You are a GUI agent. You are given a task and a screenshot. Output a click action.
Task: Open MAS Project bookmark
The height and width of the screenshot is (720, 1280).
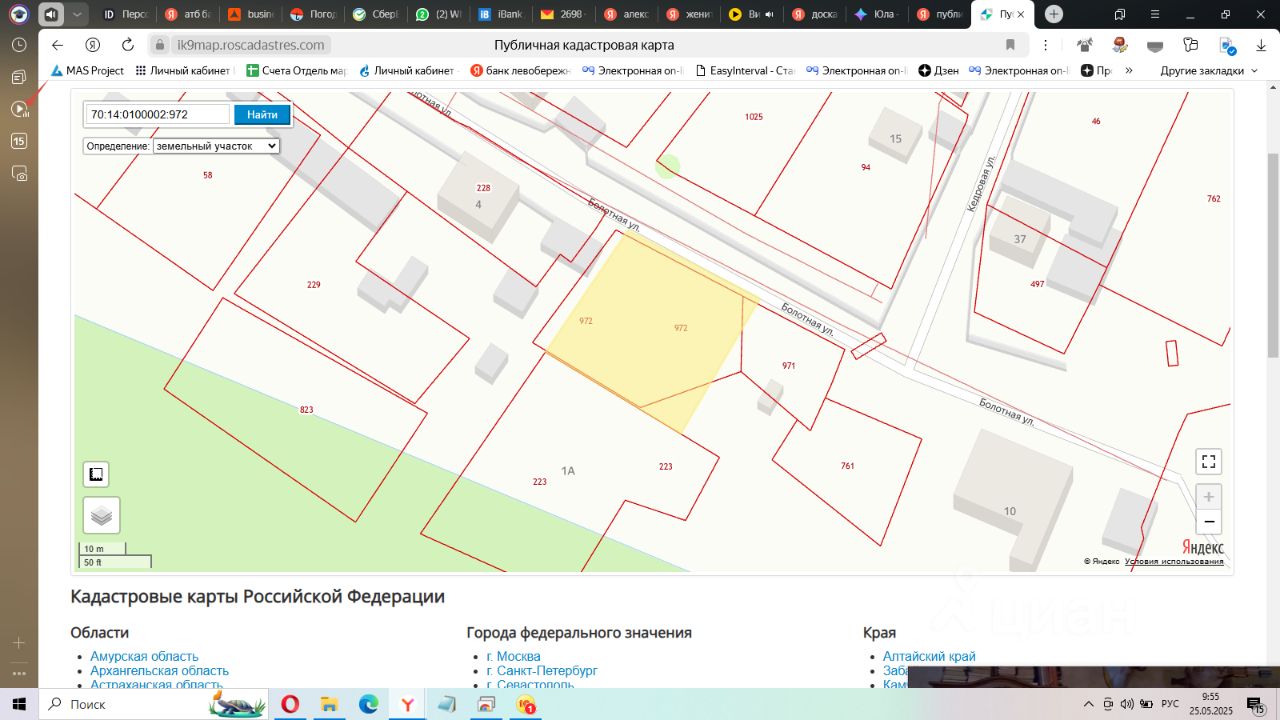click(88, 71)
